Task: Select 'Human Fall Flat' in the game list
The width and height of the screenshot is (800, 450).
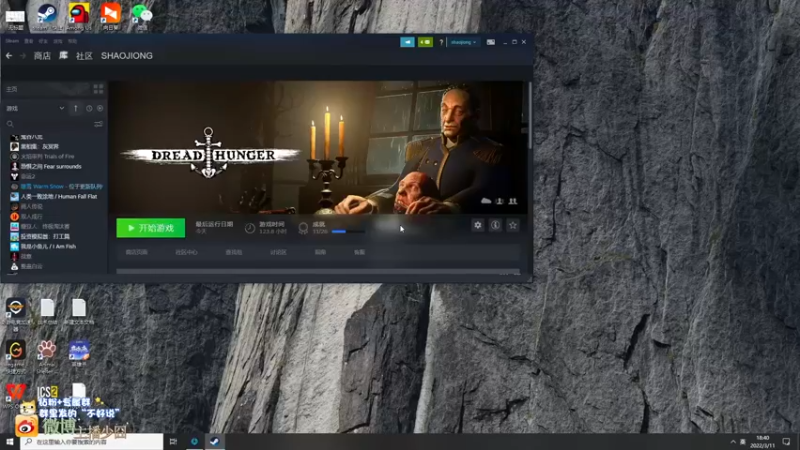Action: [x=56, y=196]
